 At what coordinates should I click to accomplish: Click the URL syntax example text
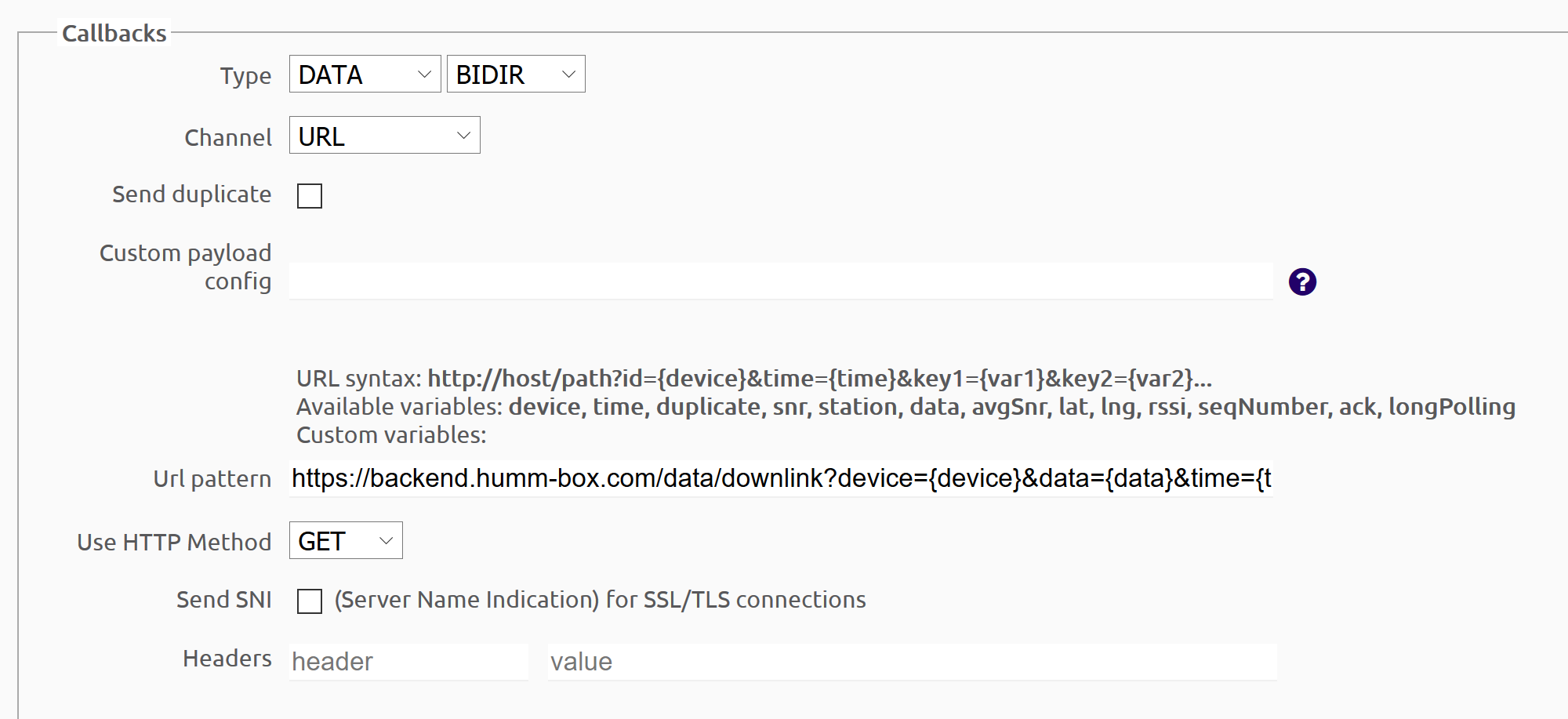pyautogui.click(x=753, y=379)
